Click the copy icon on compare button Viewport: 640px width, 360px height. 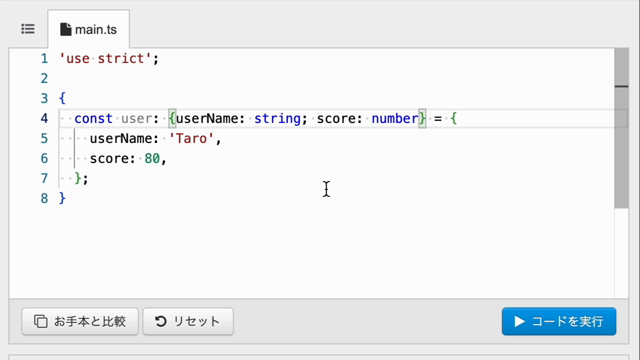[40, 322]
